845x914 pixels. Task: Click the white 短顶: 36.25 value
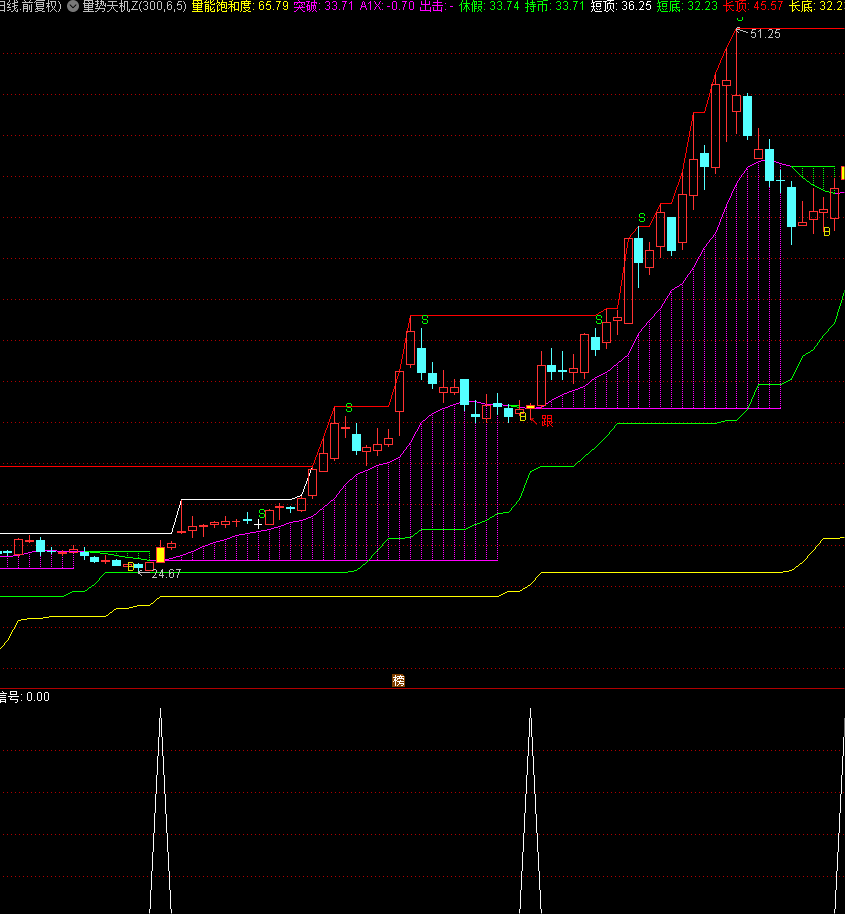coord(621,6)
